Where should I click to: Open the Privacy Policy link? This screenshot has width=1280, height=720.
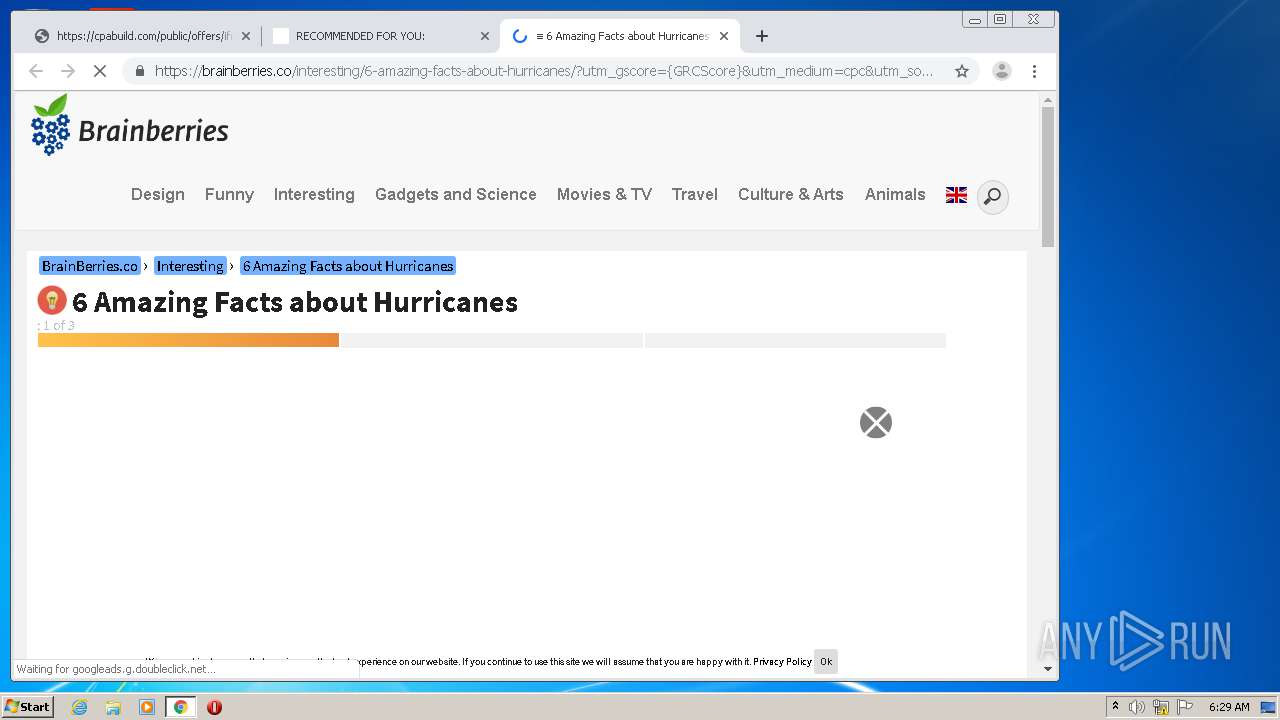[x=782, y=662]
